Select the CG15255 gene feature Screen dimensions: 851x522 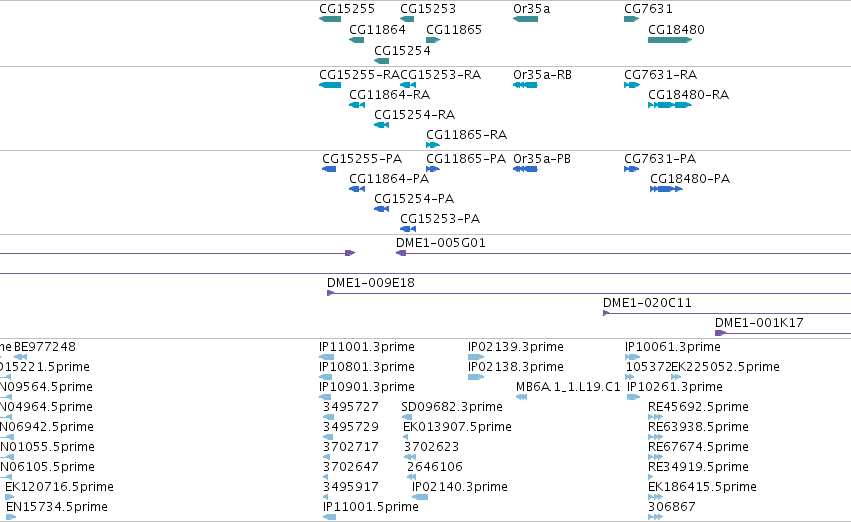[x=330, y=19]
